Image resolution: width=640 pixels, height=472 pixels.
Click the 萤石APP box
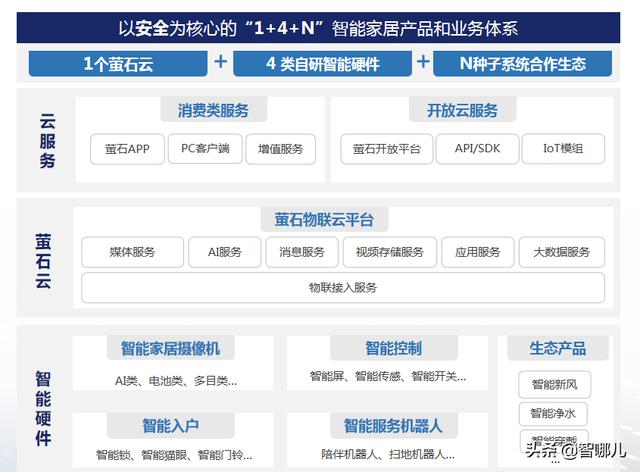click(127, 149)
